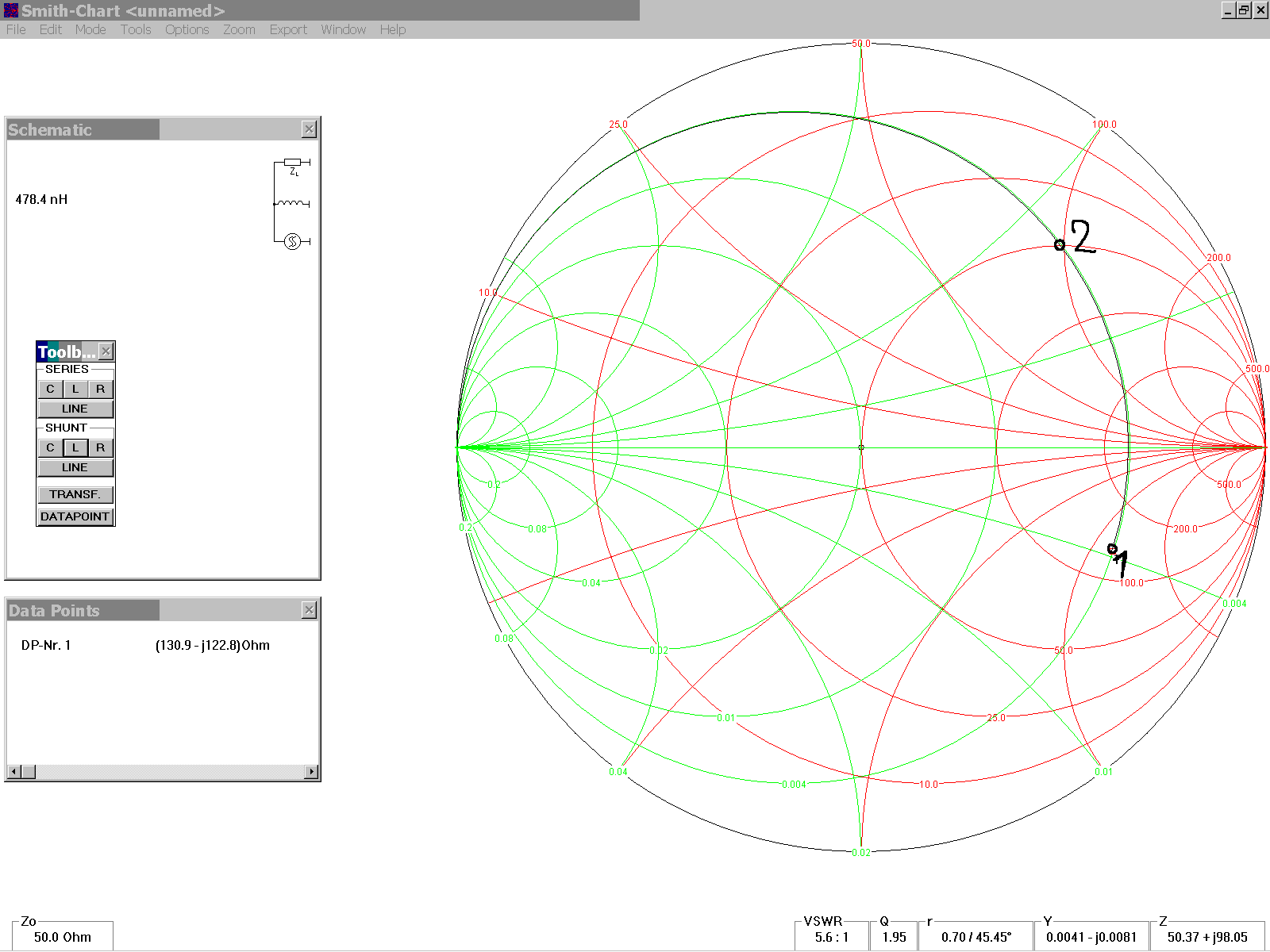The width and height of the screenshot is (1270, 952).
Task: Open the Edit menu
Action: (x=51, y=29)
